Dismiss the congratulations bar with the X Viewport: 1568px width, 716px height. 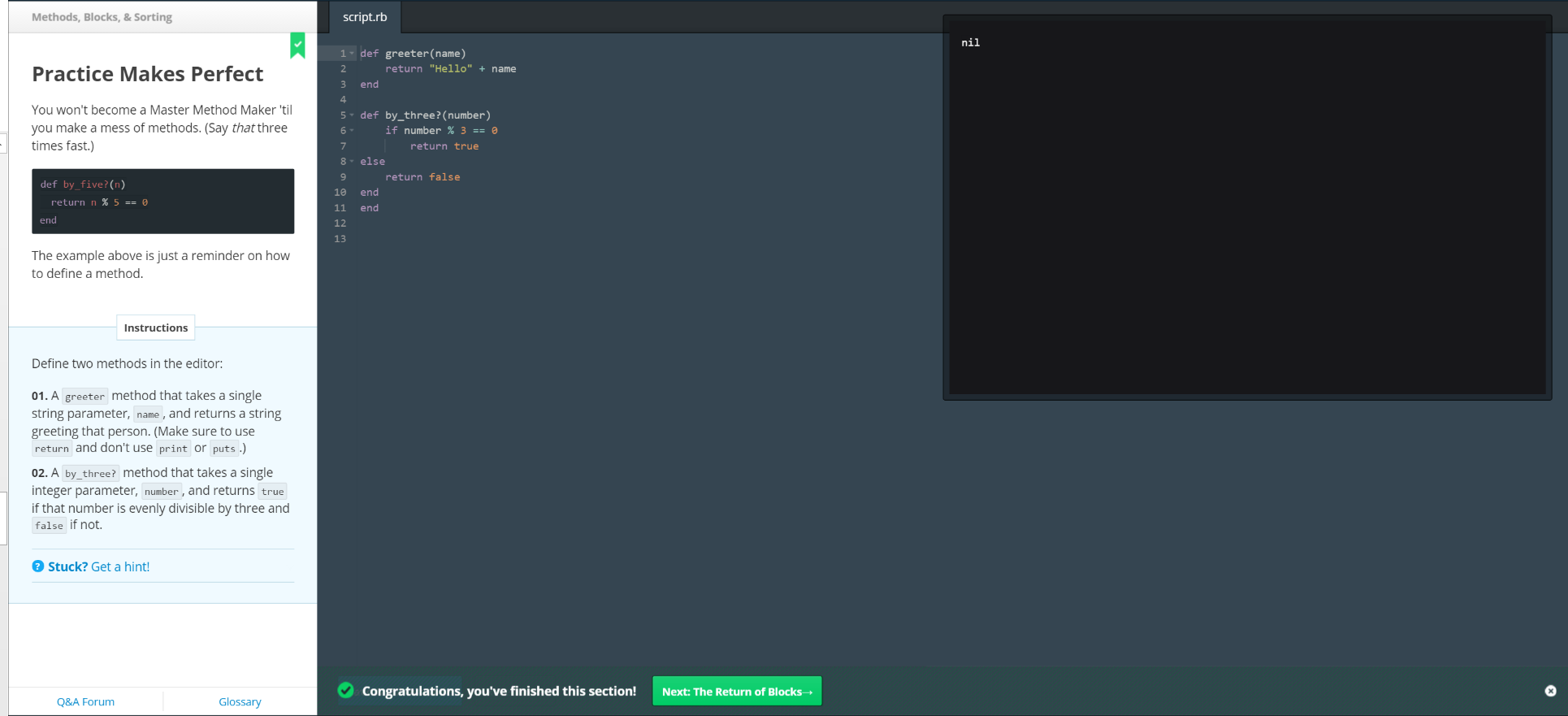1550,691
